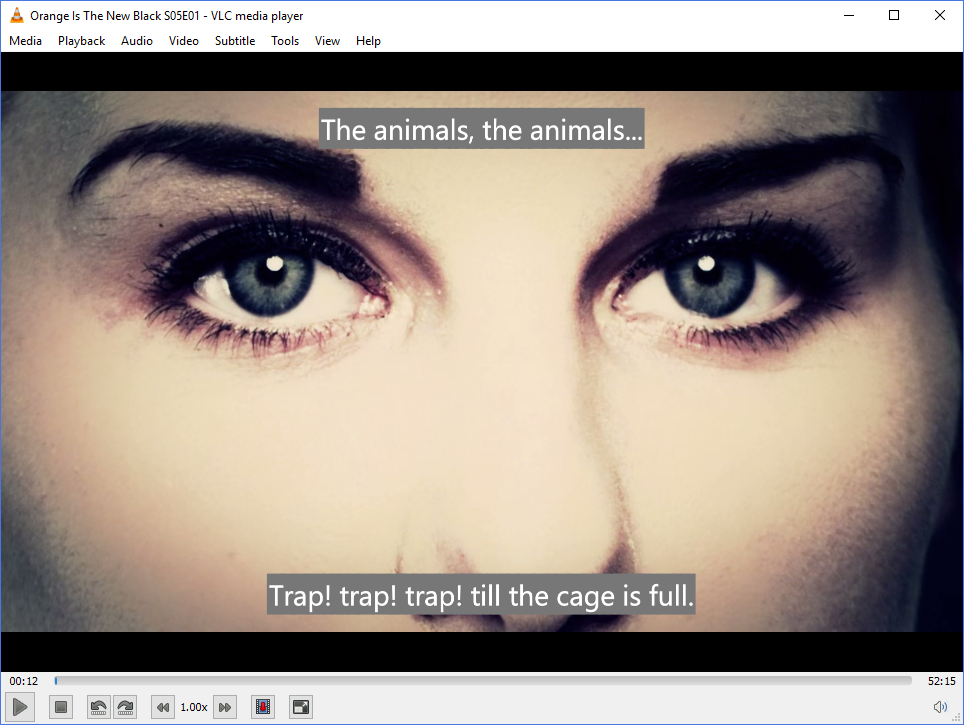This screenshot has width=964, height=725.
Task: Click the seek bar to jump in video
Action: click(483, 681)
